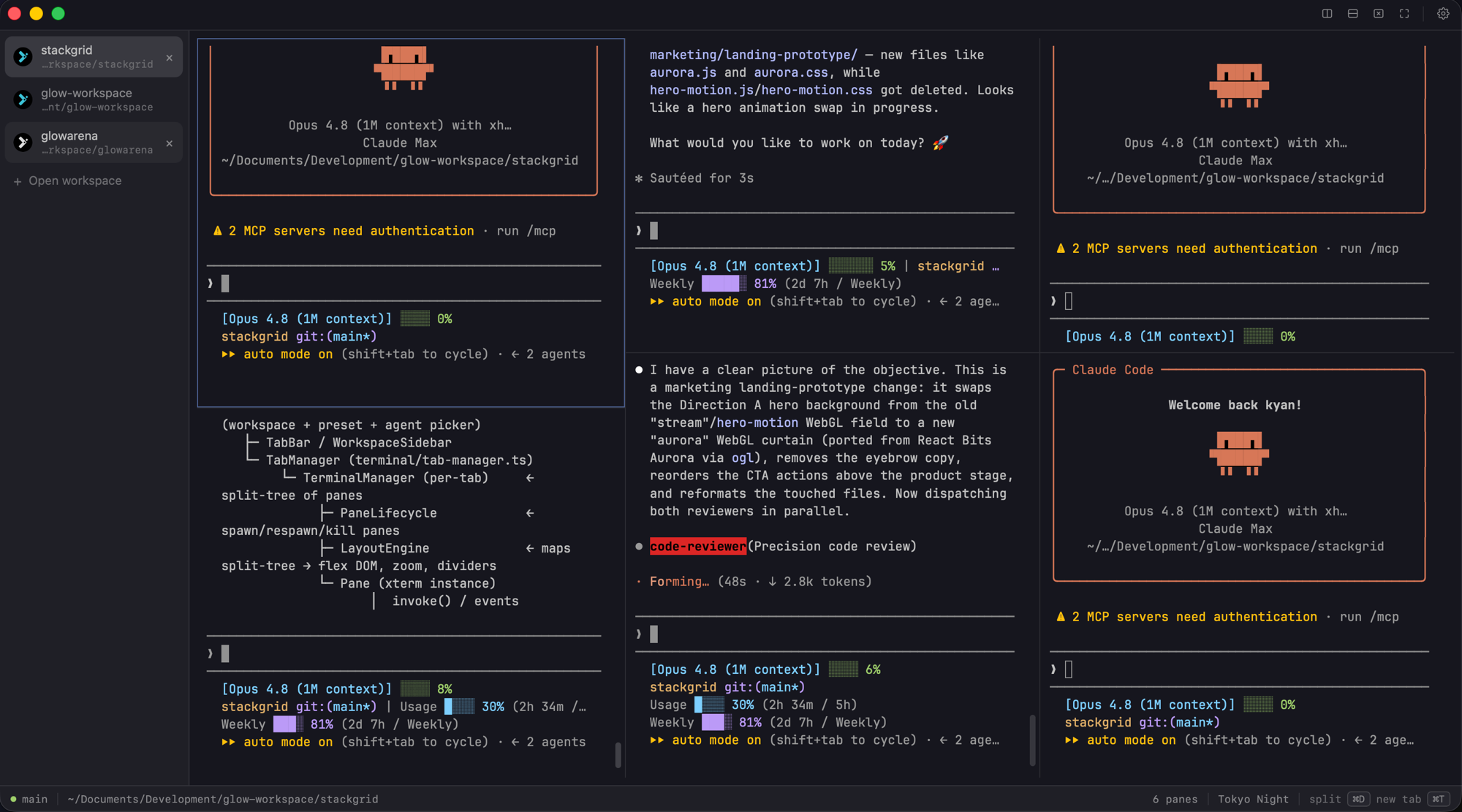Click the marketing/landing-prototype/ path link
1462x812 pixels.
pos(754,55)
